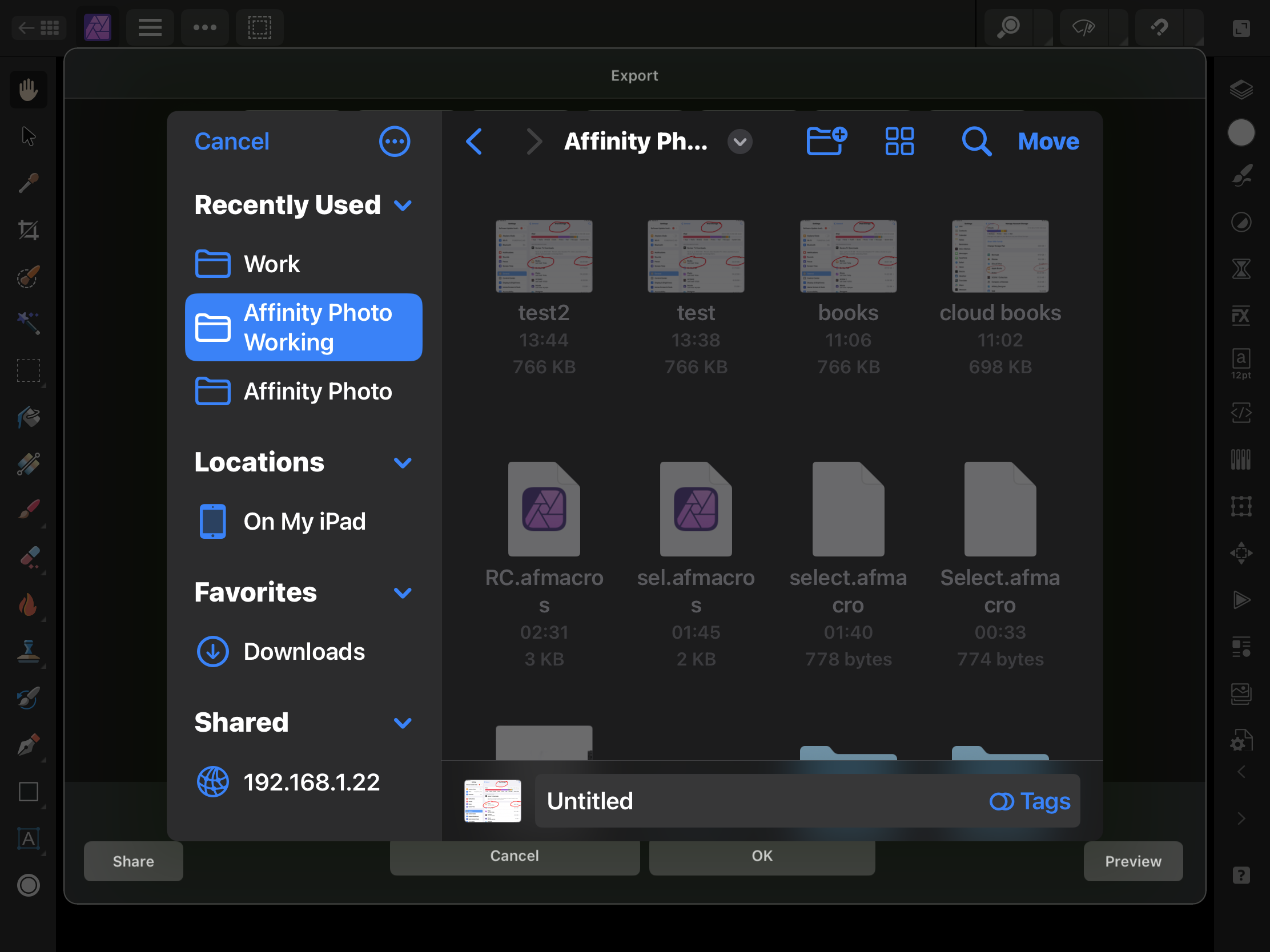The height and width of the screenshot is (952, 1270).
Task: Click OK in the Export dialog
Action: (762, 856)
